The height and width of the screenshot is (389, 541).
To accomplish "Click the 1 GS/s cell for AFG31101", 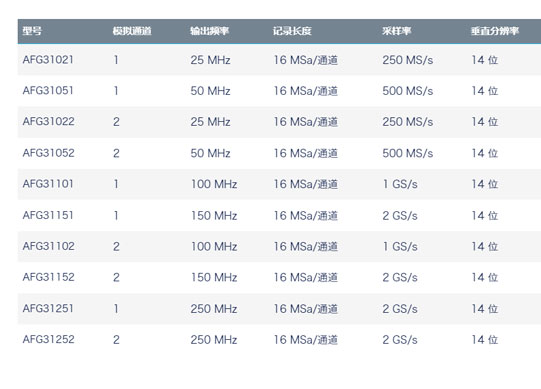I will (400, 184).
